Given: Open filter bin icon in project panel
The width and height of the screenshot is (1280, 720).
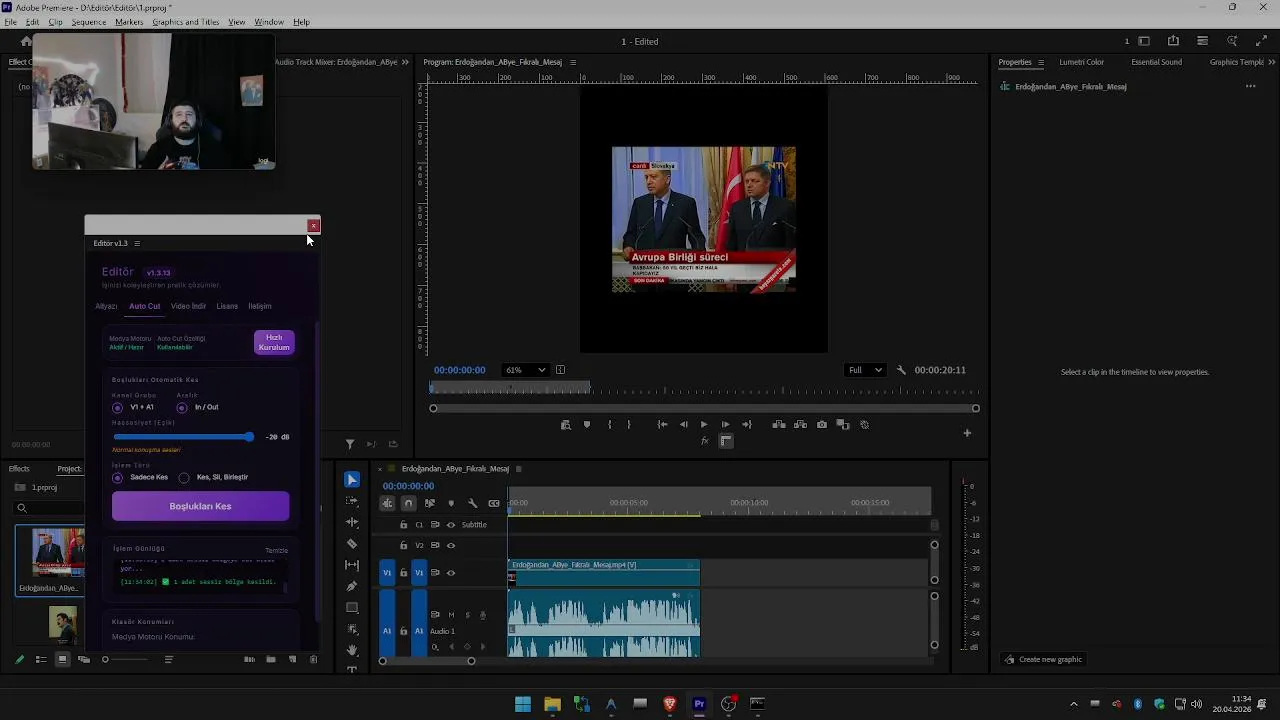Looking at the screenshot, I should pyautogui.click(x=350, y=444).
